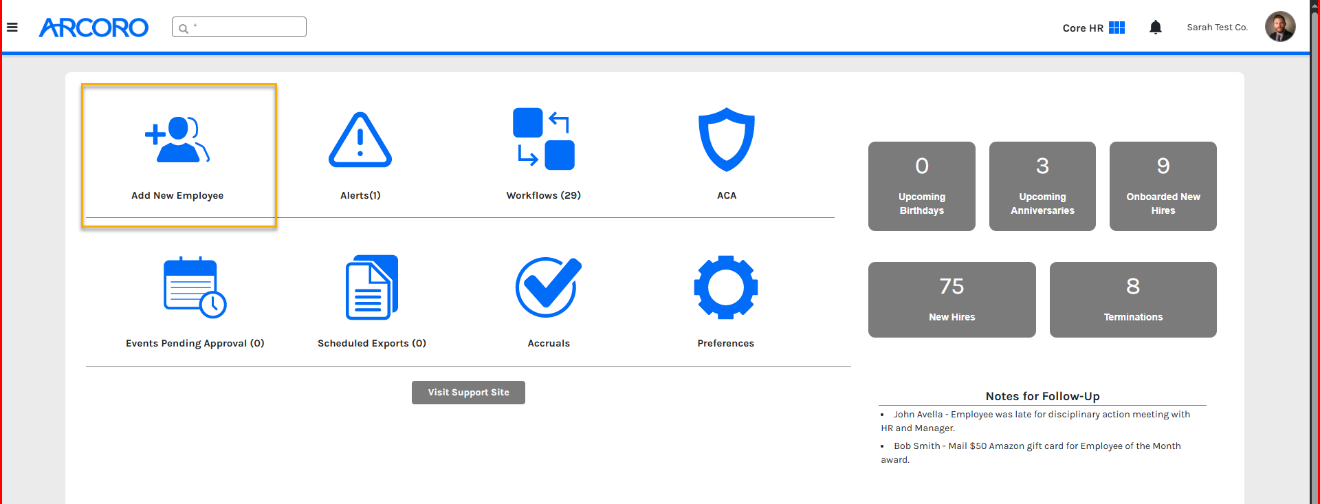Screen dimensions: 1320x504
Task: Open the Accruals checkmark icon
Action: click(x=548, y=287)
